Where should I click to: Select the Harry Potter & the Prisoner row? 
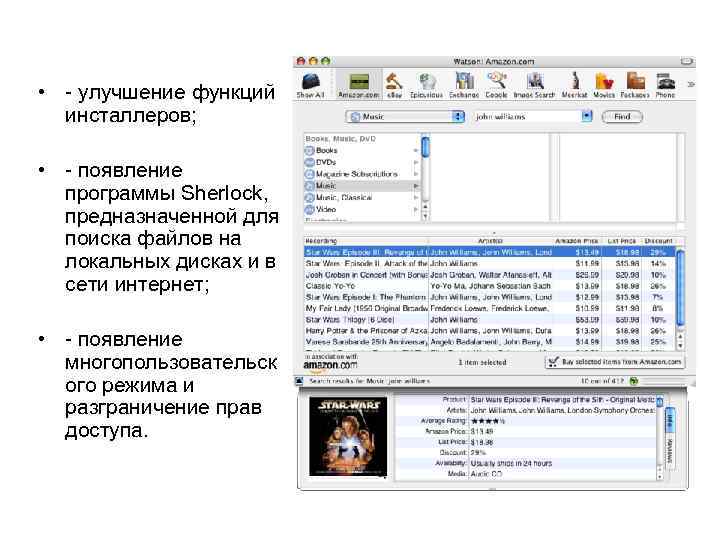tap(489, 331)
